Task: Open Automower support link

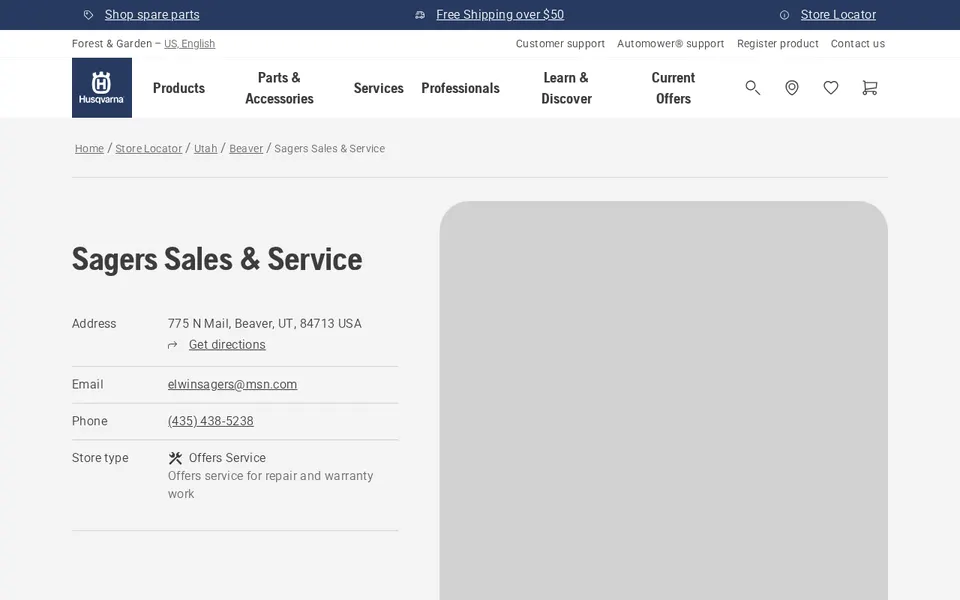Action: [670, 43]
